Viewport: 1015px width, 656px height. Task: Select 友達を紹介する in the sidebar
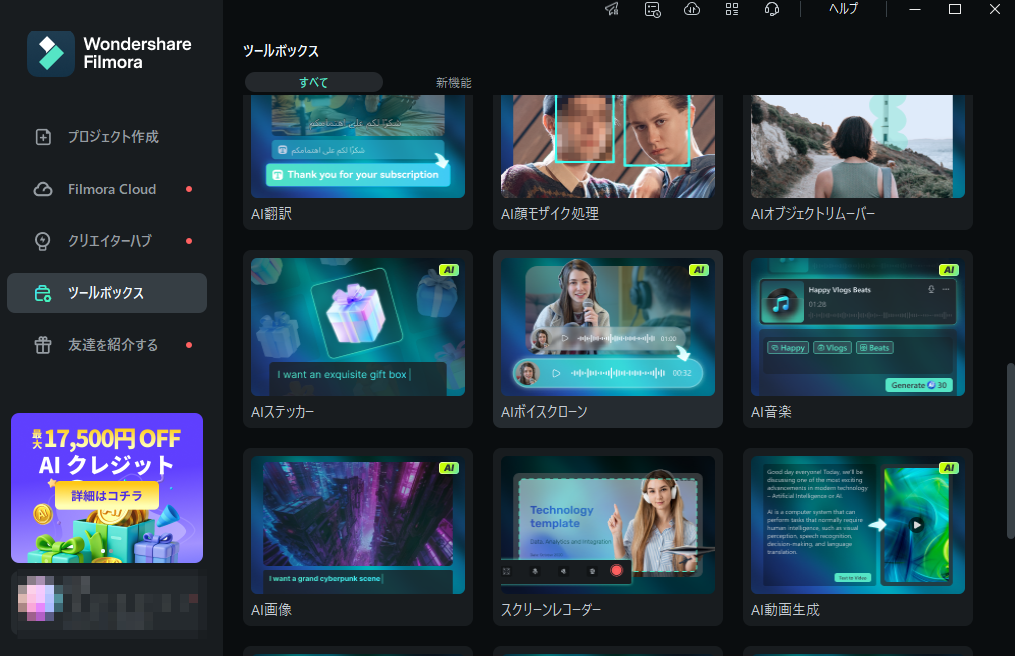(107, 345)
